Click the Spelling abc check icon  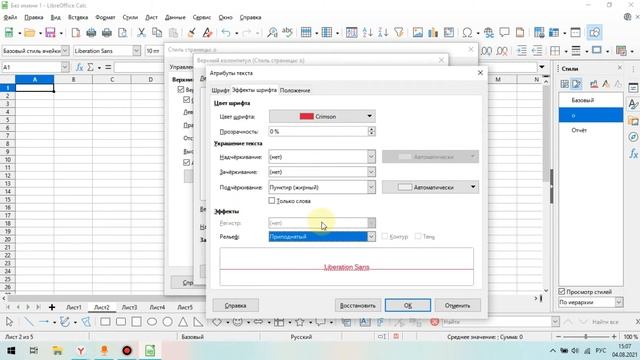click(x=287, y=33)
